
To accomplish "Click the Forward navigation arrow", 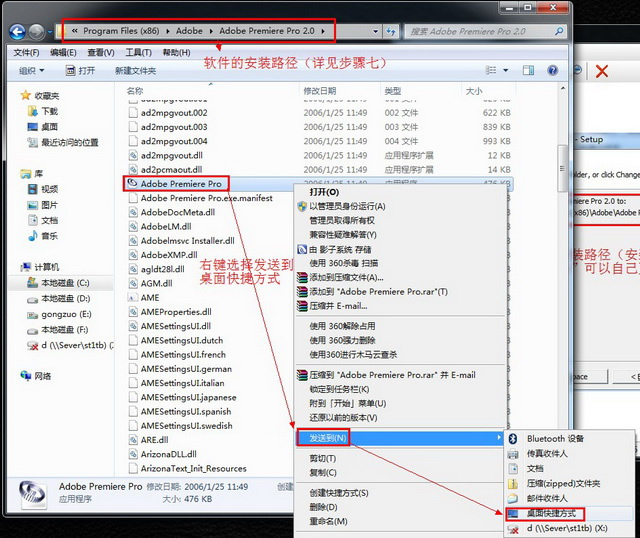I will coord(36,31).
